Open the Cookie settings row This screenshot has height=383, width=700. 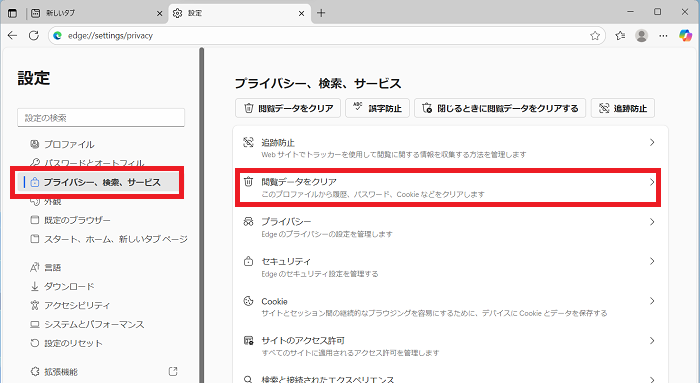[450, 306]
